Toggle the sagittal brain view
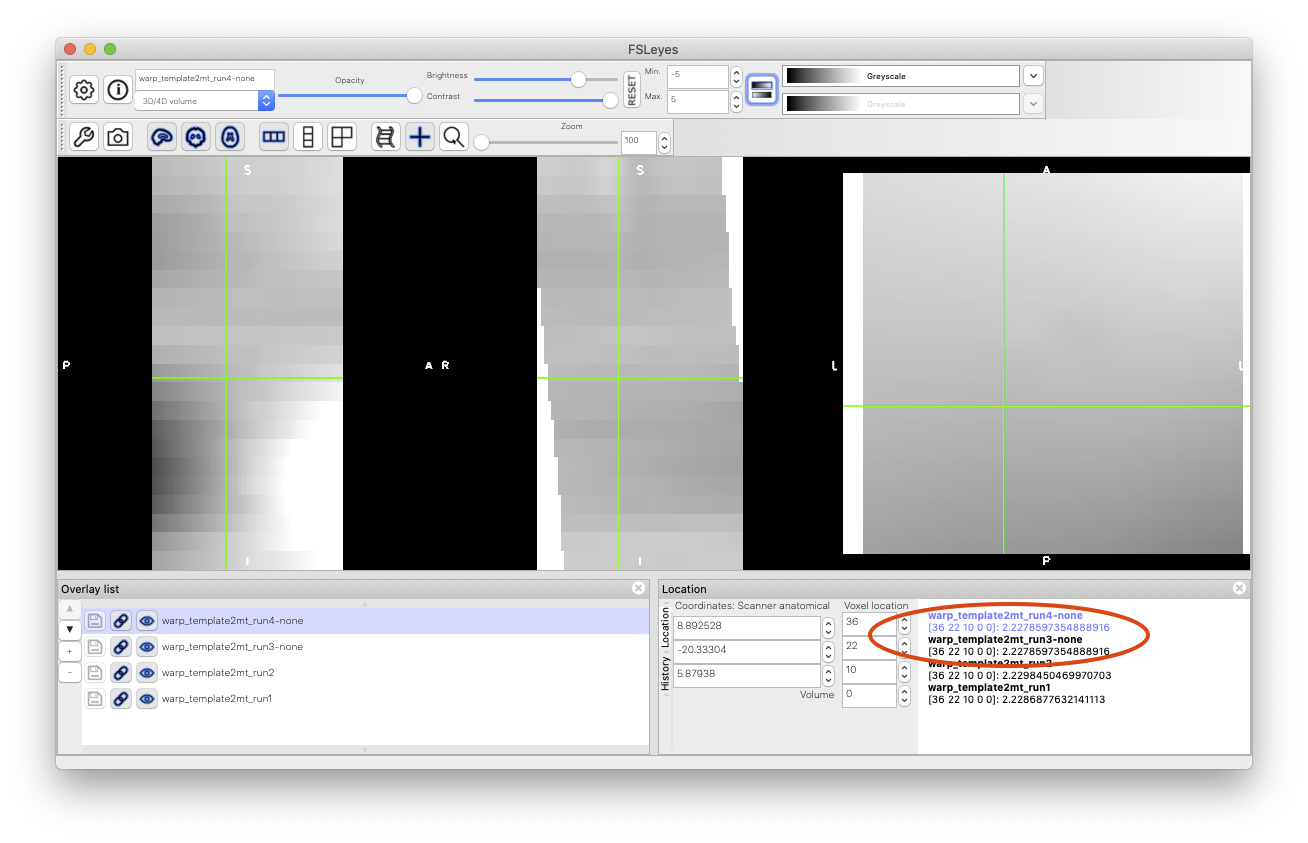 point(160,137)
